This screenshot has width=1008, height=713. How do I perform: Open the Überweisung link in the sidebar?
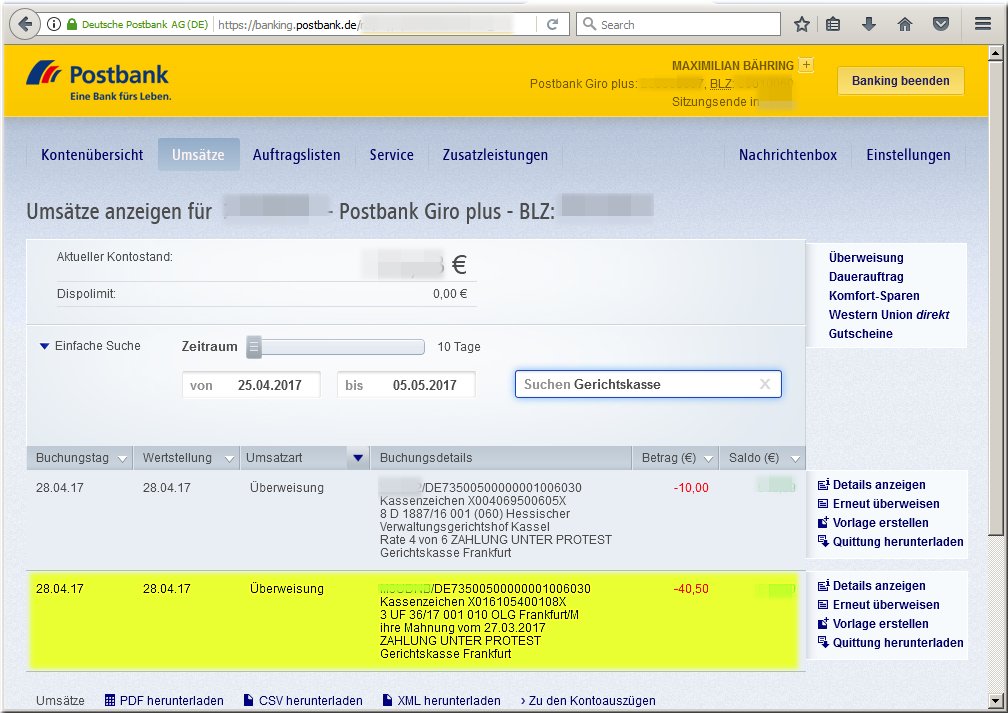pos(866,258)
